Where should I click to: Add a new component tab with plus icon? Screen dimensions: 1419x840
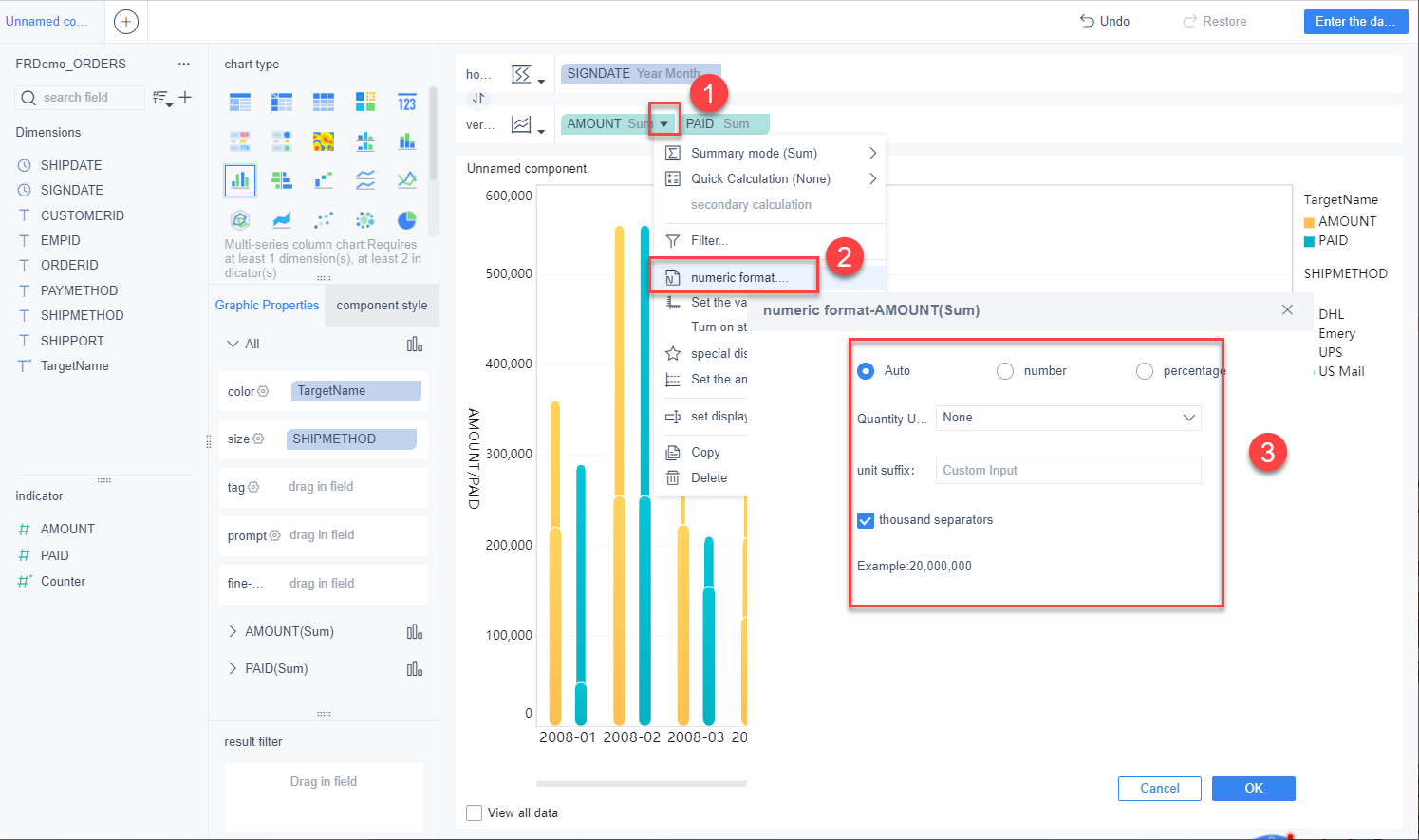pyautogui.click(x=126, y=22)
